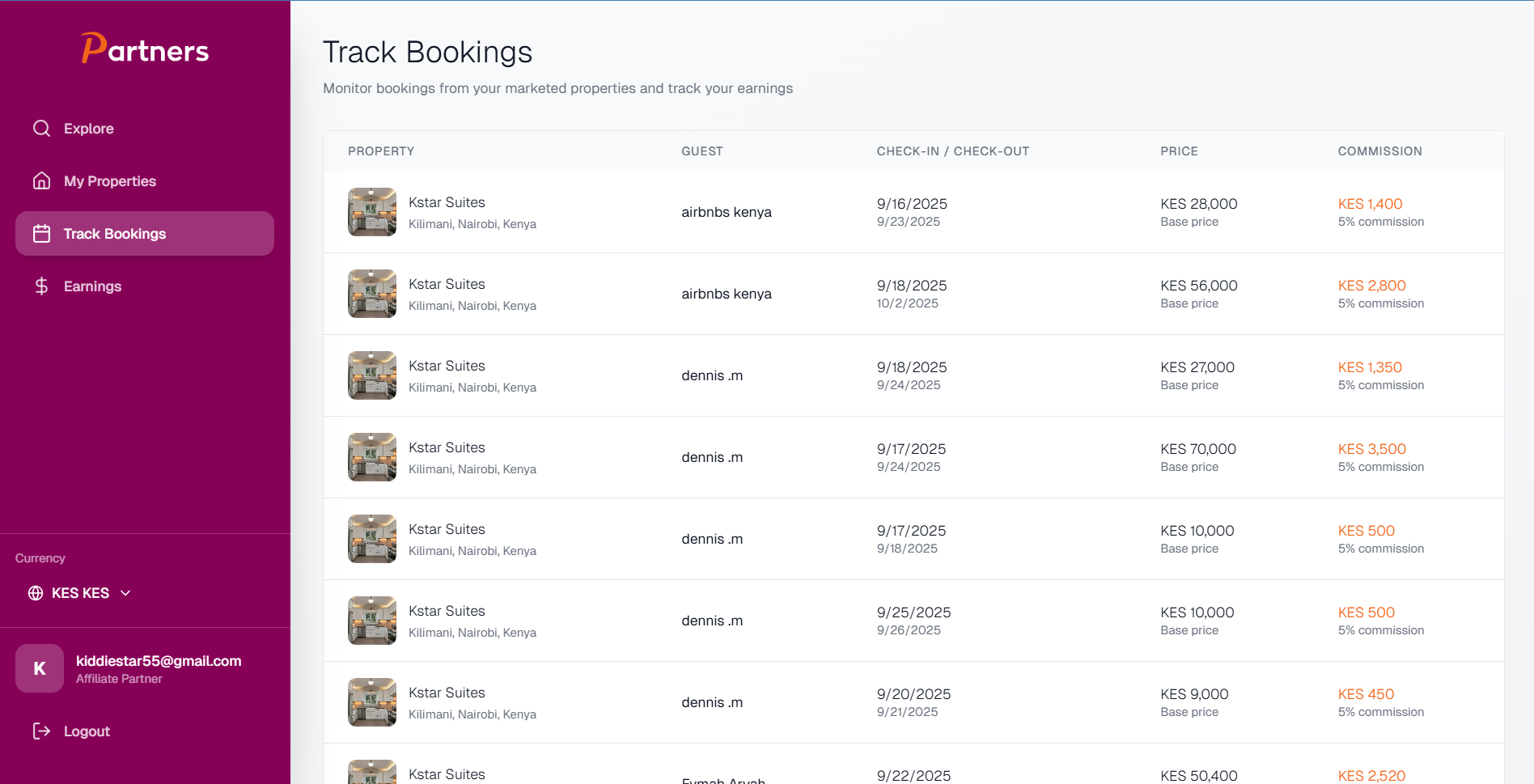Viewport: 1534px width, 784px height.
Task: Switch to the Track Bookings menu item
Action: pos(115,233)
